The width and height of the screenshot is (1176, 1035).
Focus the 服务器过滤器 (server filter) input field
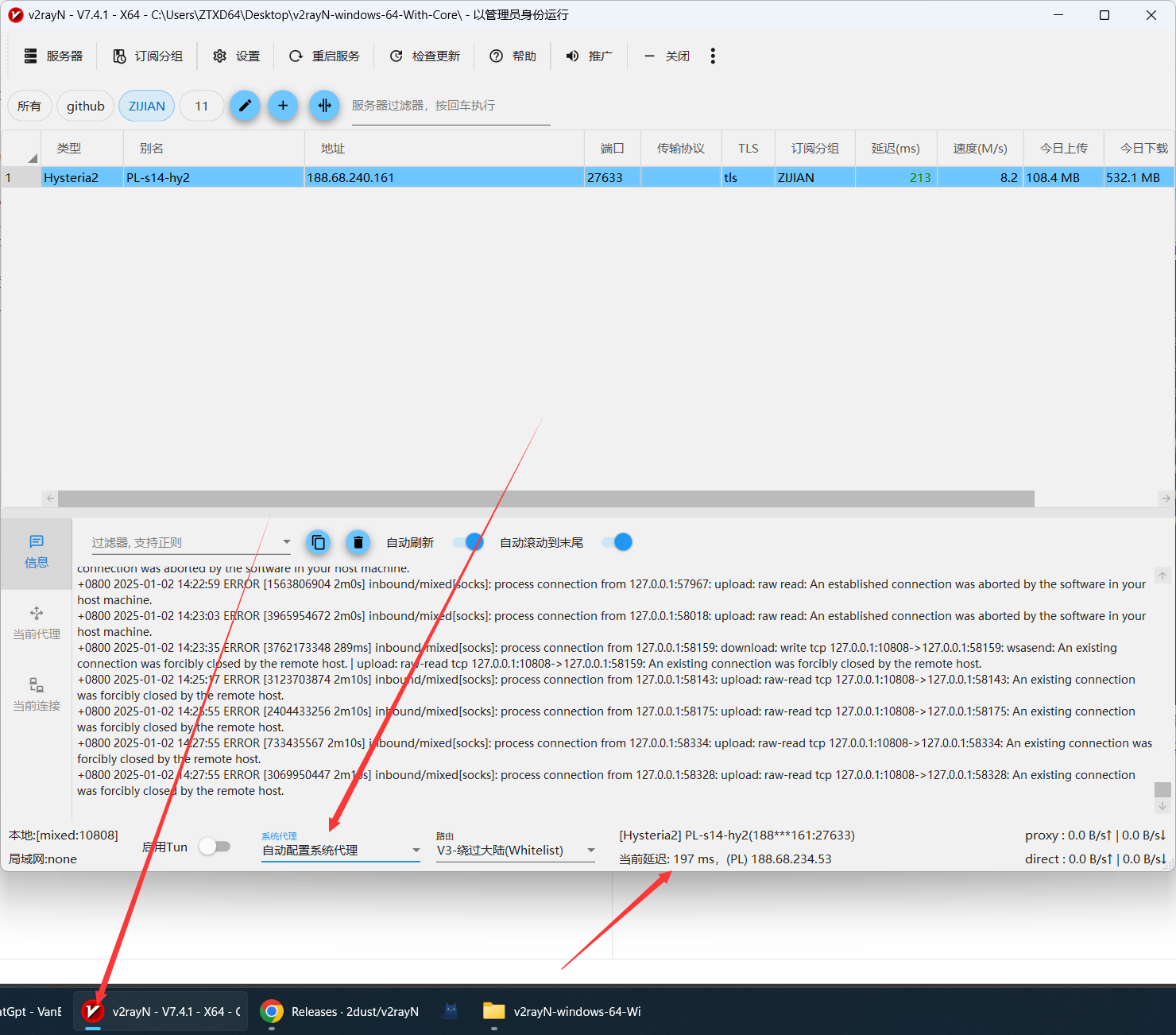click(451, 106)
